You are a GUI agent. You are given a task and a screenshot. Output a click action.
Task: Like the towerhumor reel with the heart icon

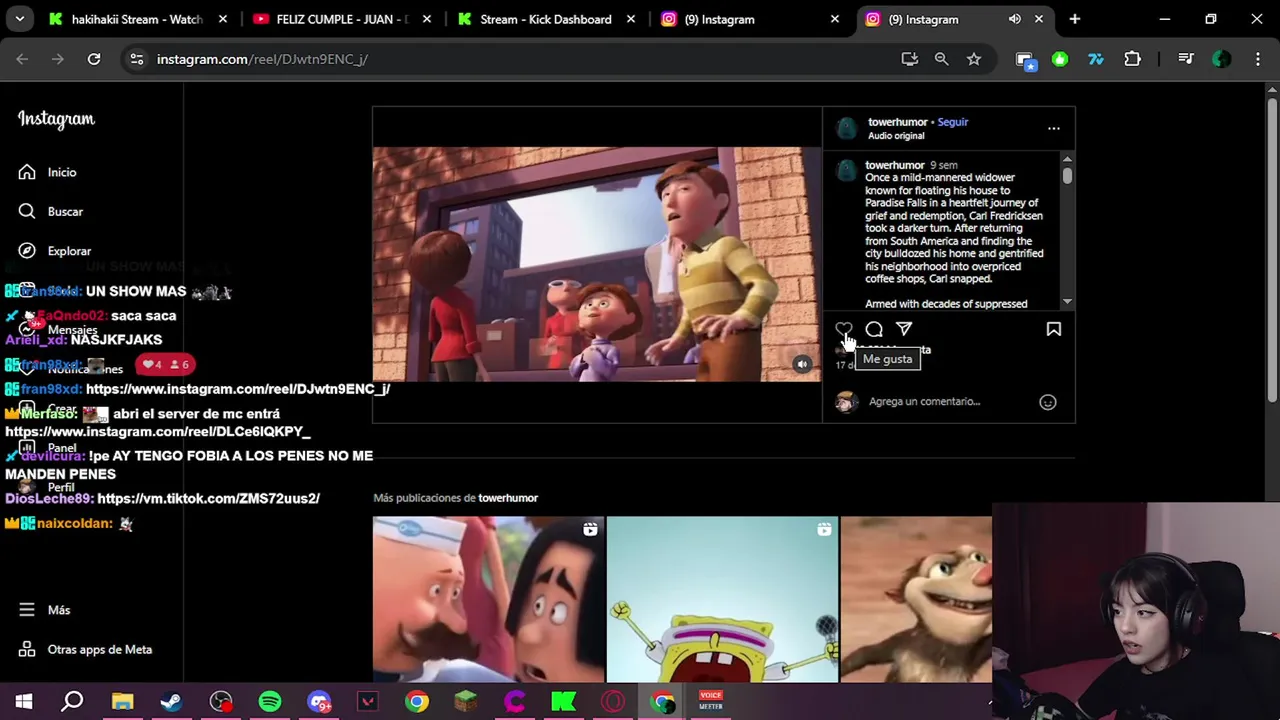click(x=844, y=329)
